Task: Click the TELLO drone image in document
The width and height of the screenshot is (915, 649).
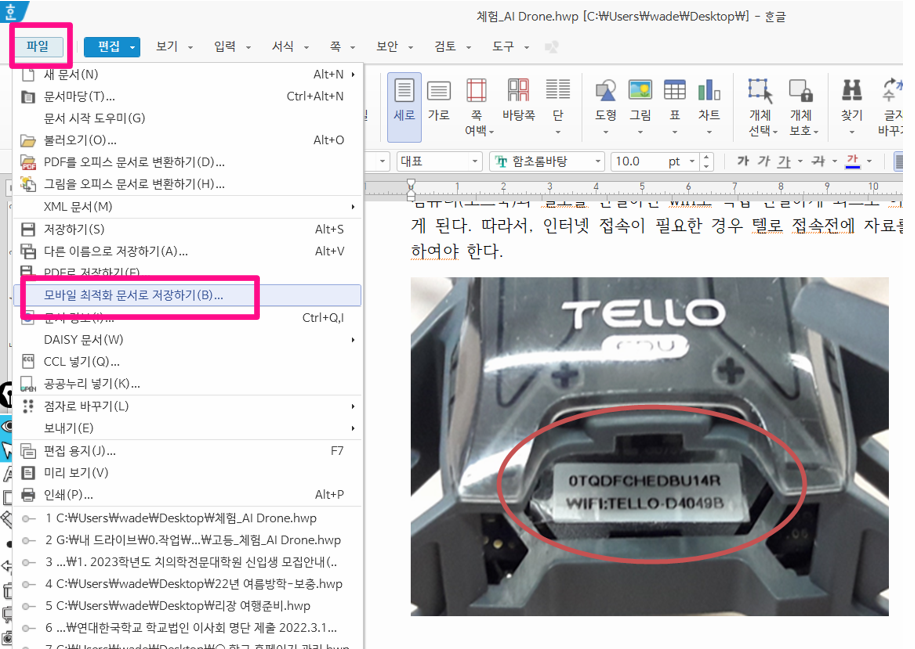Action: coord(649,446)
